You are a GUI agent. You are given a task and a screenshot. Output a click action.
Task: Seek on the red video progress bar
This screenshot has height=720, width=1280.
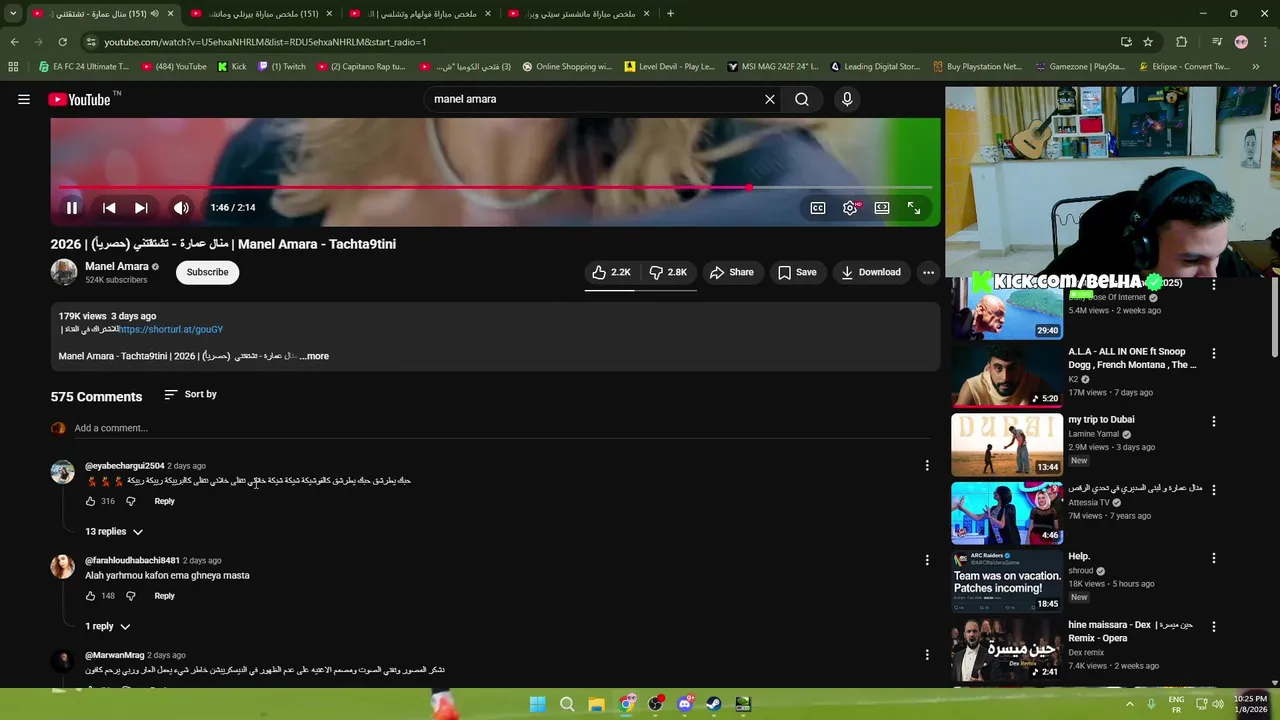tap(495, 187)
